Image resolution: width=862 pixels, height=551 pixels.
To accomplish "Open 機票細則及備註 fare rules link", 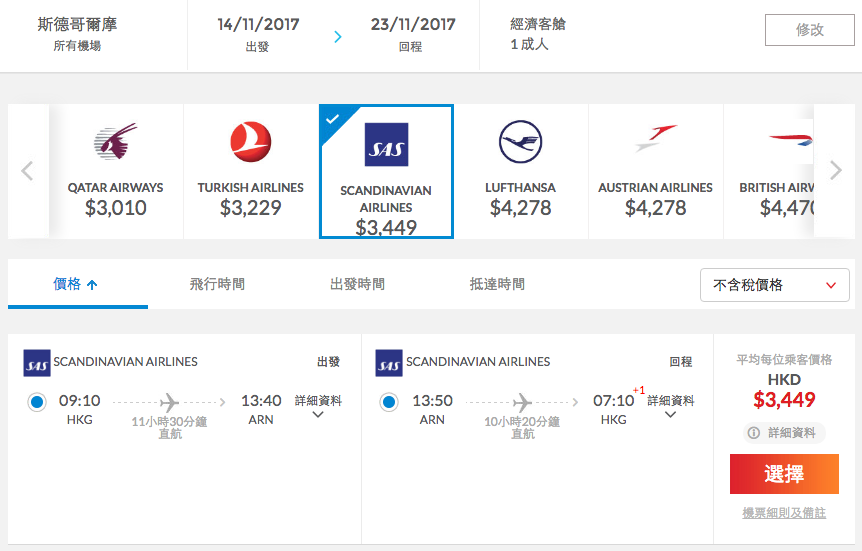I will point(784,513).
